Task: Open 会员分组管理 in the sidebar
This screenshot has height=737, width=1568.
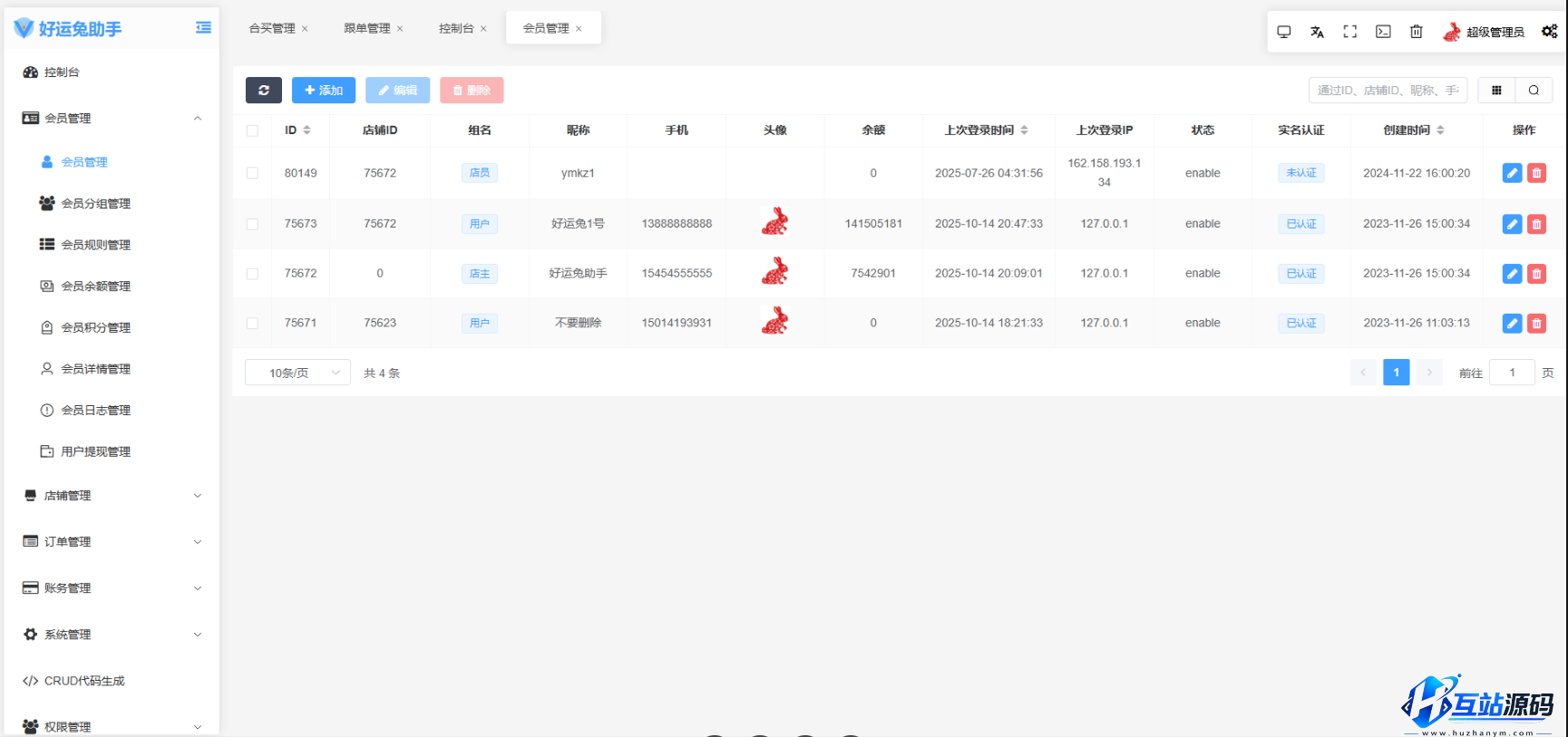Action: pos(112,204)
